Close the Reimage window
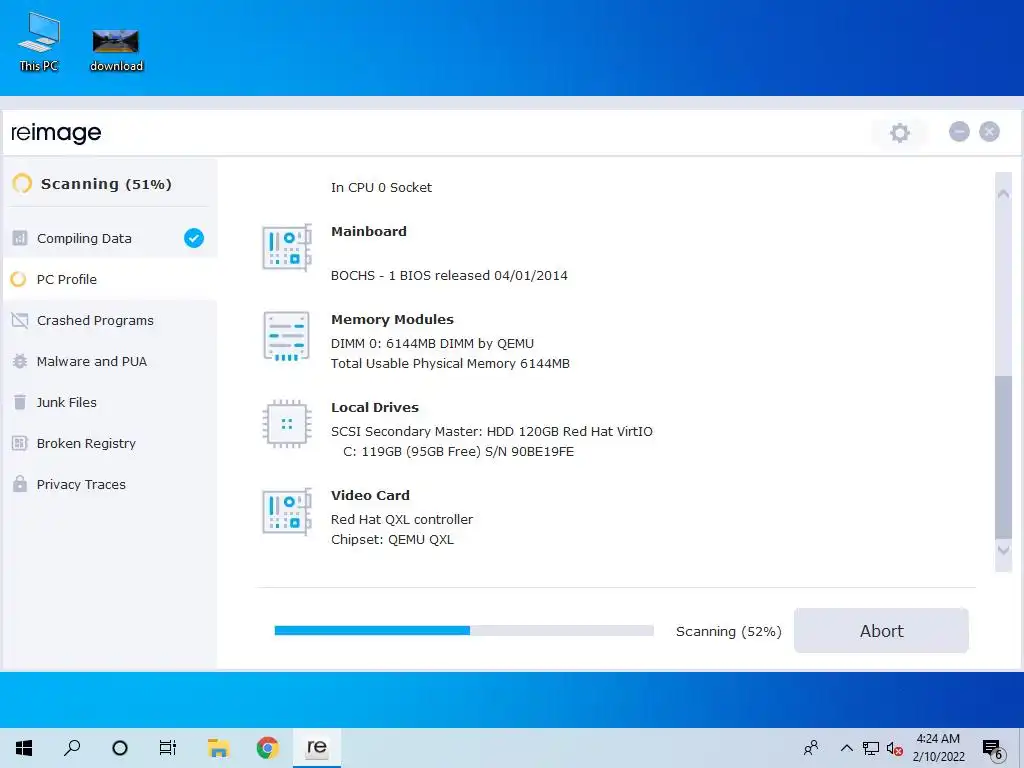Image resolution: width=1024 pixels, height=768 pixels. point(989,132)
